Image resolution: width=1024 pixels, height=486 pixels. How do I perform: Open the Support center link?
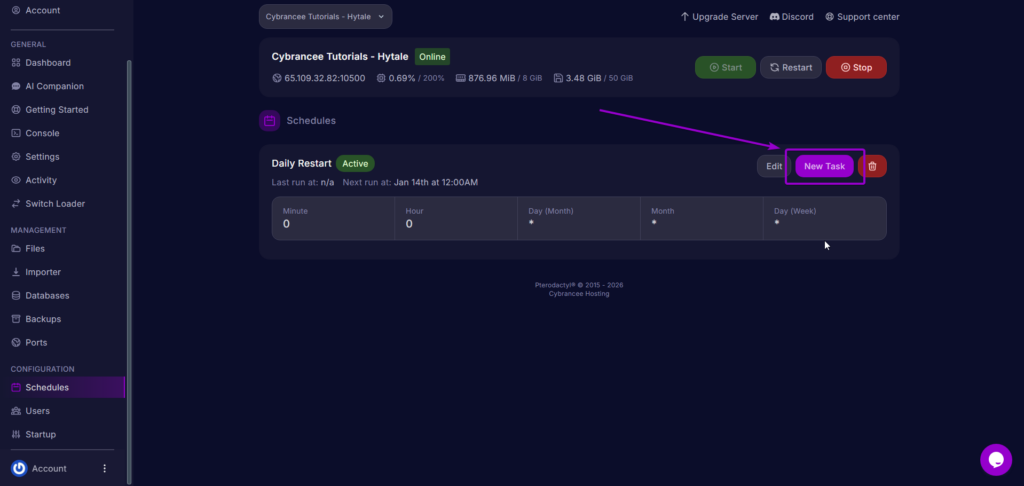862,17
